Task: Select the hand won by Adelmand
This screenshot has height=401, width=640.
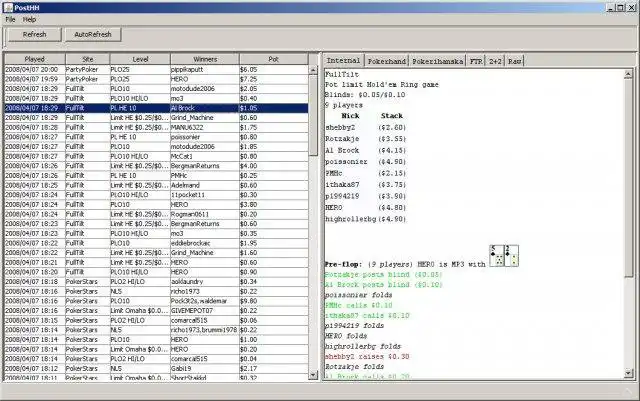Action: pyautogui.click(x=156, y=185)
